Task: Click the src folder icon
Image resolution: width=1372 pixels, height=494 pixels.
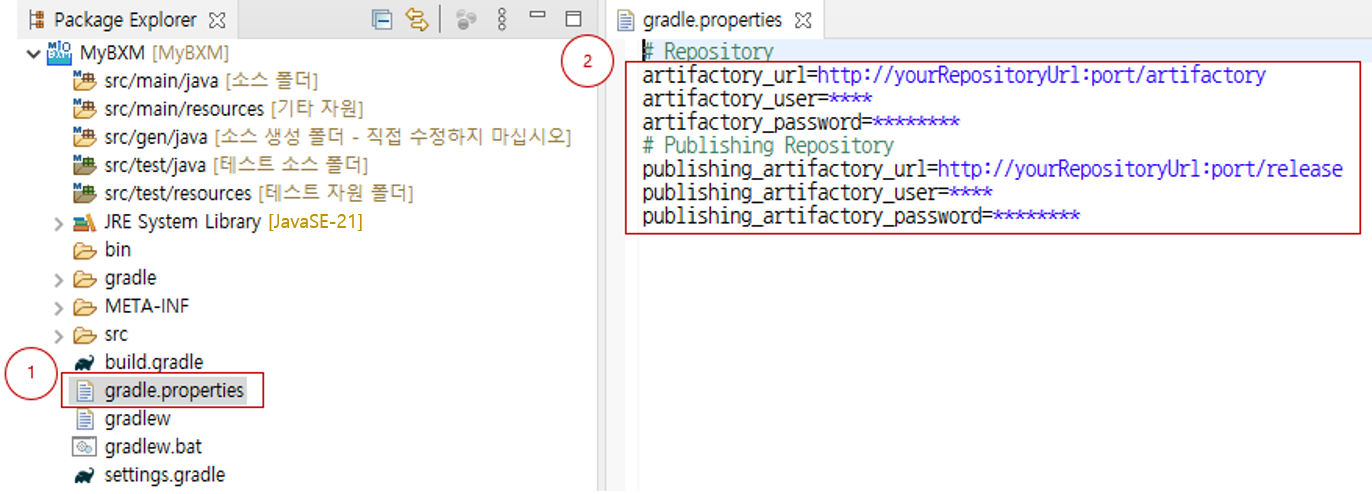Action: pyautogui.click(x=85, y=334)
